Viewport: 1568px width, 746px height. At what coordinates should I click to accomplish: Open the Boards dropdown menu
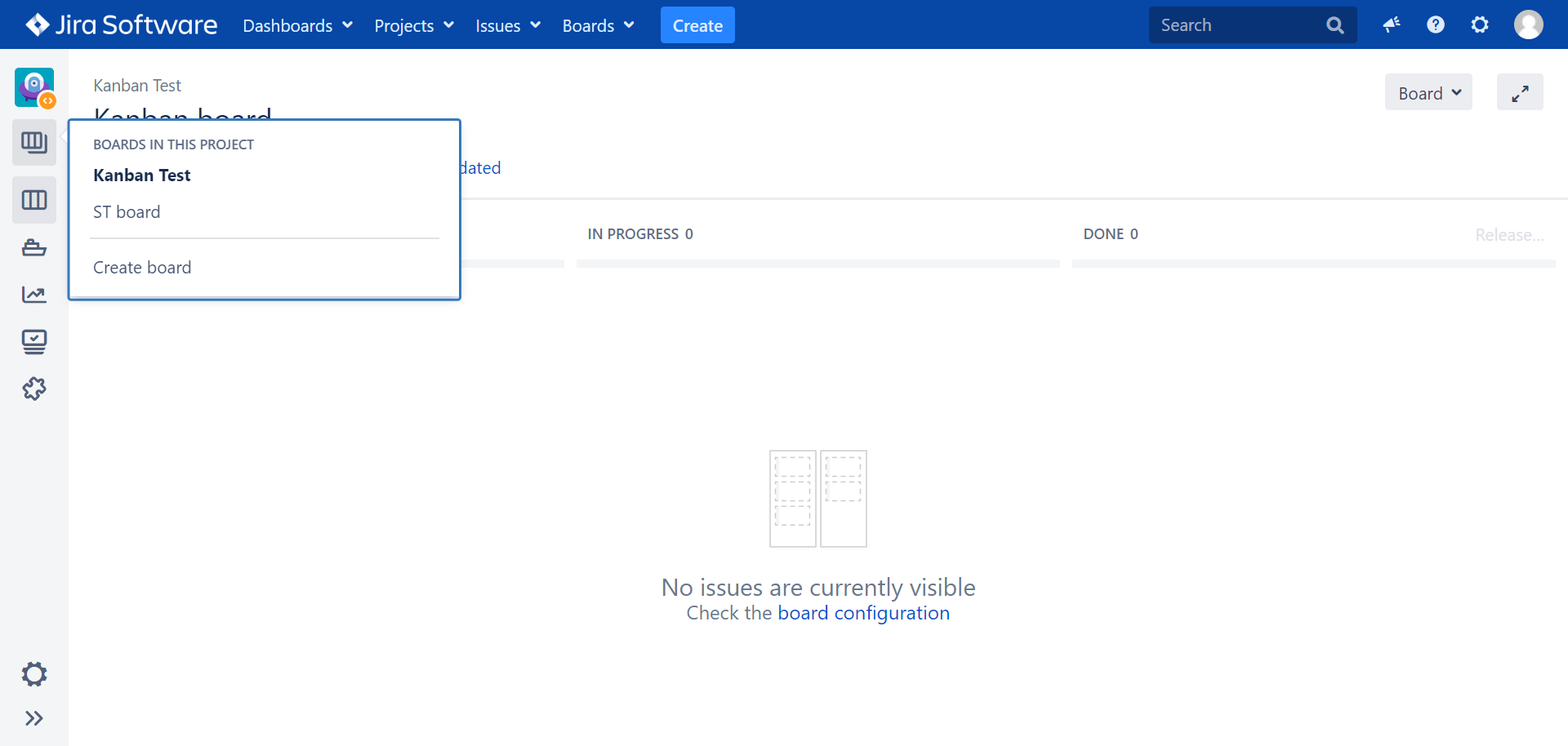pos(599,25)
